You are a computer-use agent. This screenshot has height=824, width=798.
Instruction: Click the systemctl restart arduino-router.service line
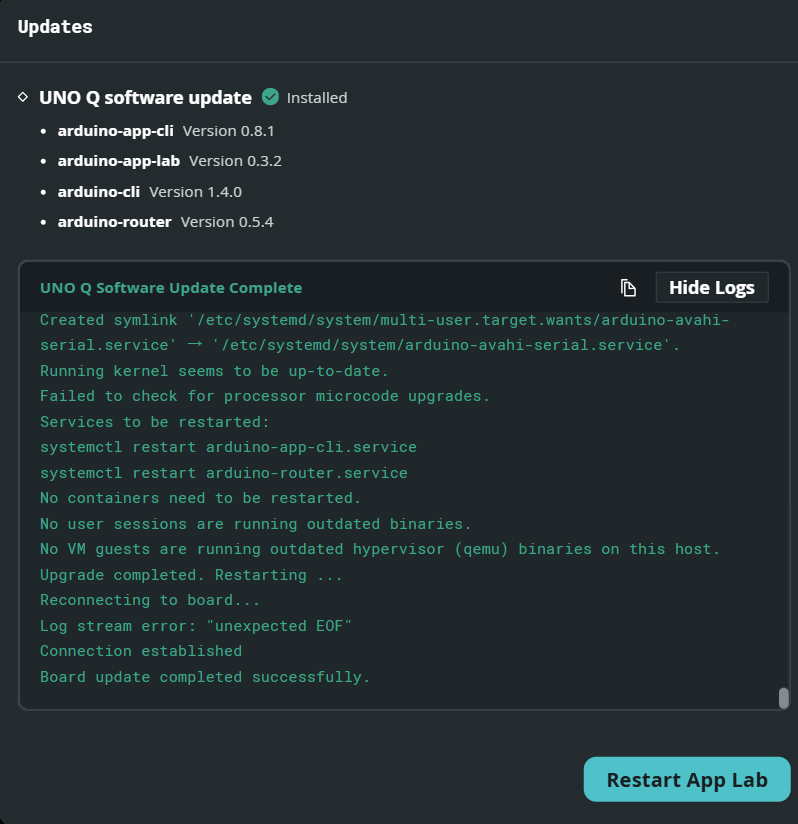pos(224,473)
